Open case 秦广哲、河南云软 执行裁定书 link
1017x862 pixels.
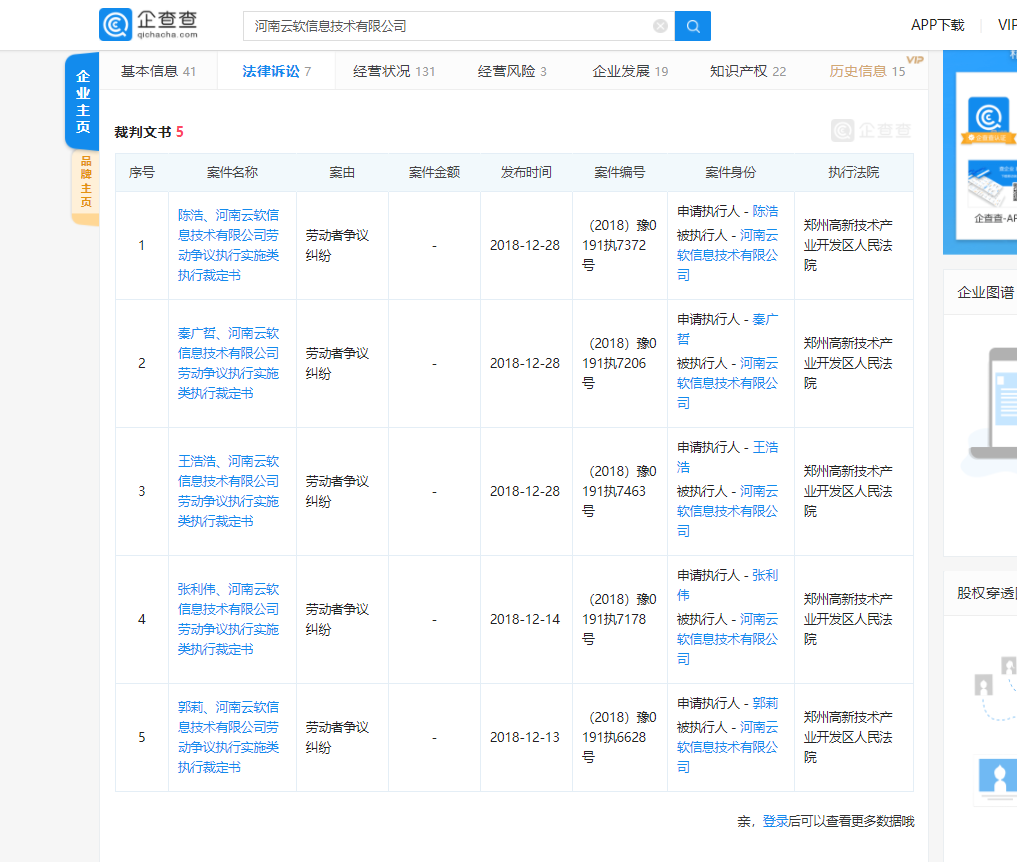(228, 363)
